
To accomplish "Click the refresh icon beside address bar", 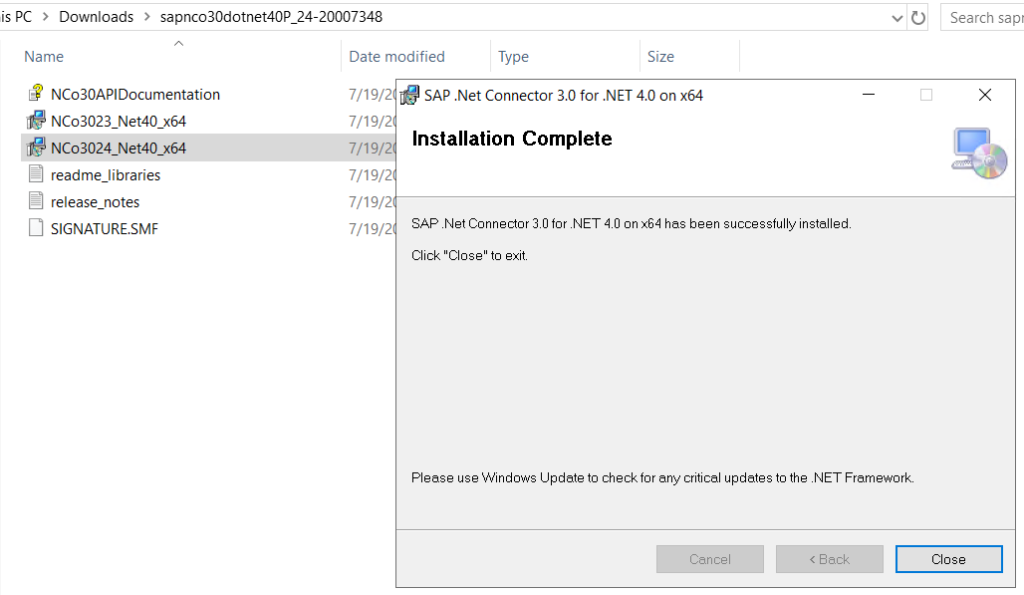I will 918,18.
